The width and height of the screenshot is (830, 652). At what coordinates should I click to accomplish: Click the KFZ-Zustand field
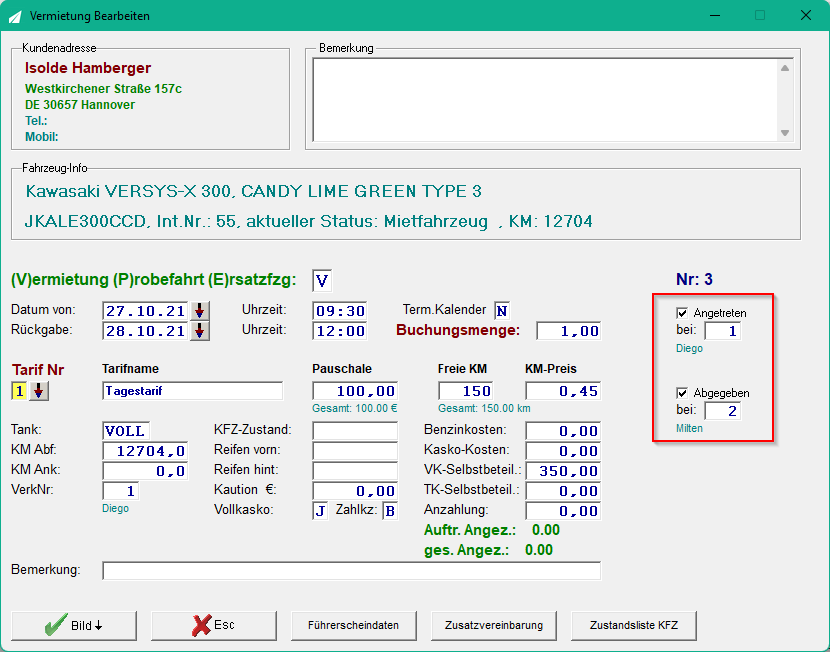point(355,431)
